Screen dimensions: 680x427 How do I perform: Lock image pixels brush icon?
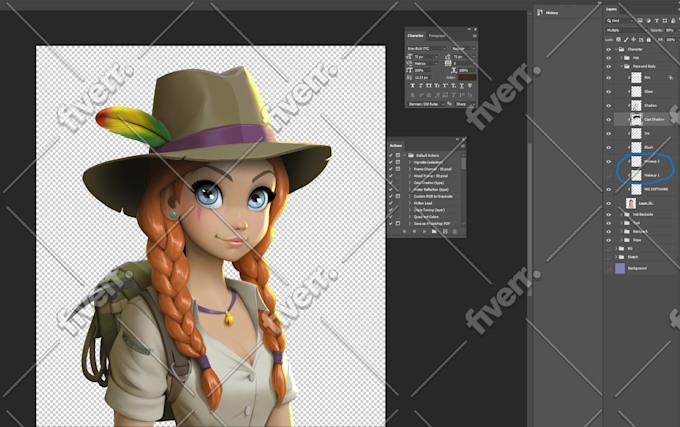626,39
